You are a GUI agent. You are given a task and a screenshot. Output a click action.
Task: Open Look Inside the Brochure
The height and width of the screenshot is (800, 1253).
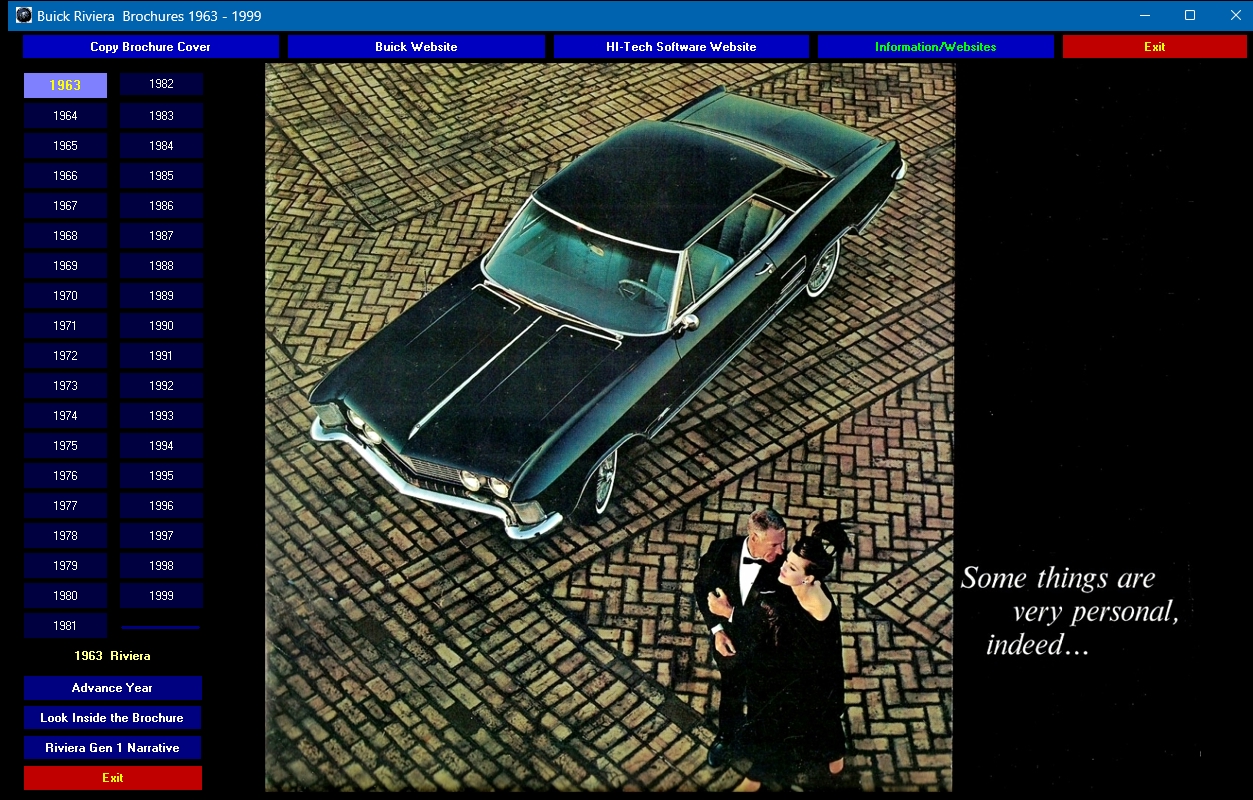point(112,718)
